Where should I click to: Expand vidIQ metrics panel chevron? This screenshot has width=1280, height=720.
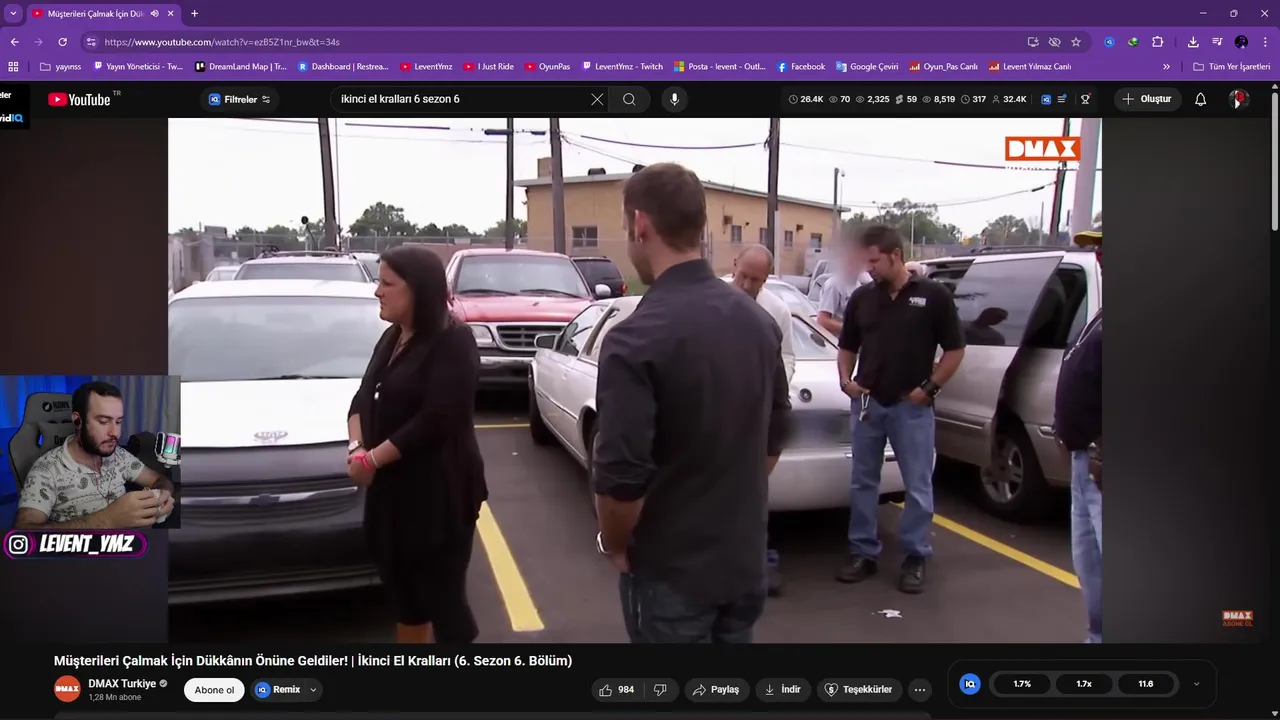pos(1196,684)
